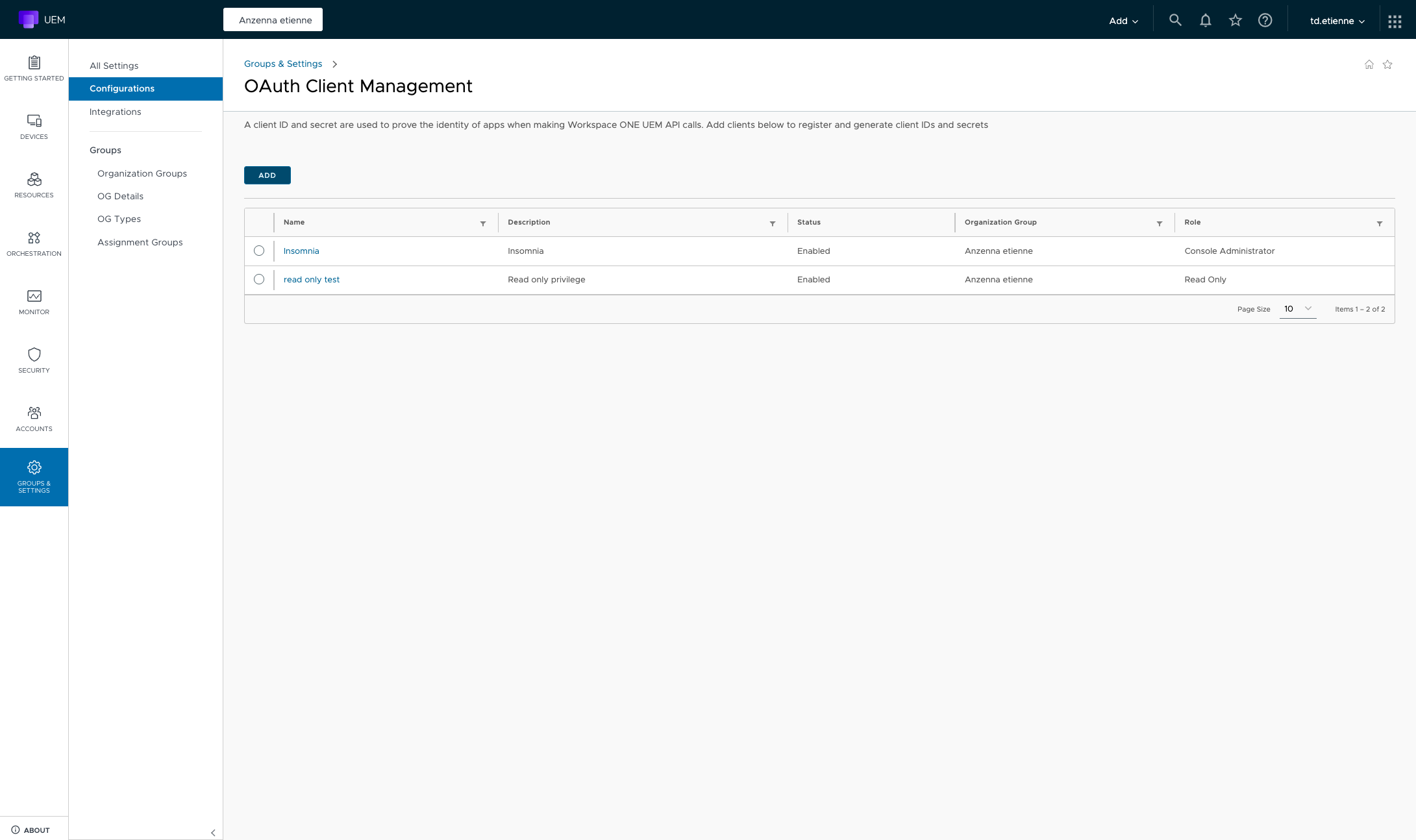This screenshot has width=1416, height=840.
Task: Open the Monitor section
Action: tap(34, 302)
